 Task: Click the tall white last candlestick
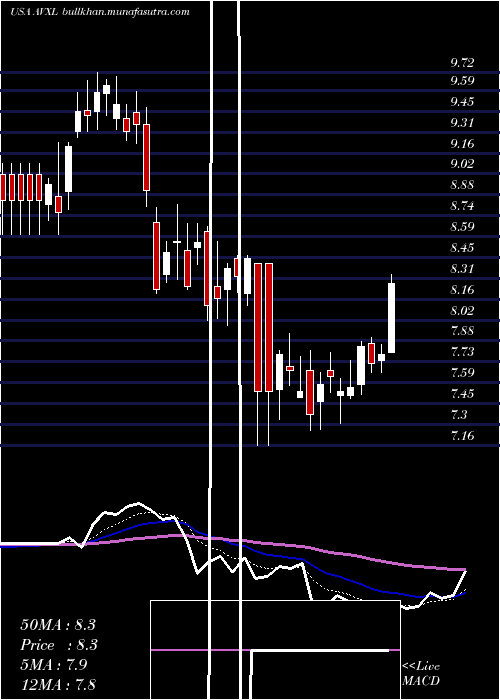click(392, 317)
